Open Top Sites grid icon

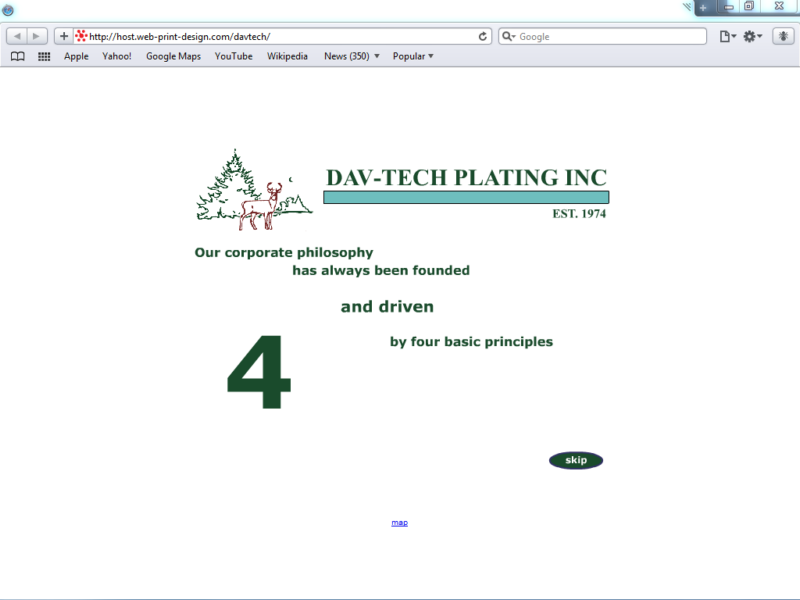[44, 57]
